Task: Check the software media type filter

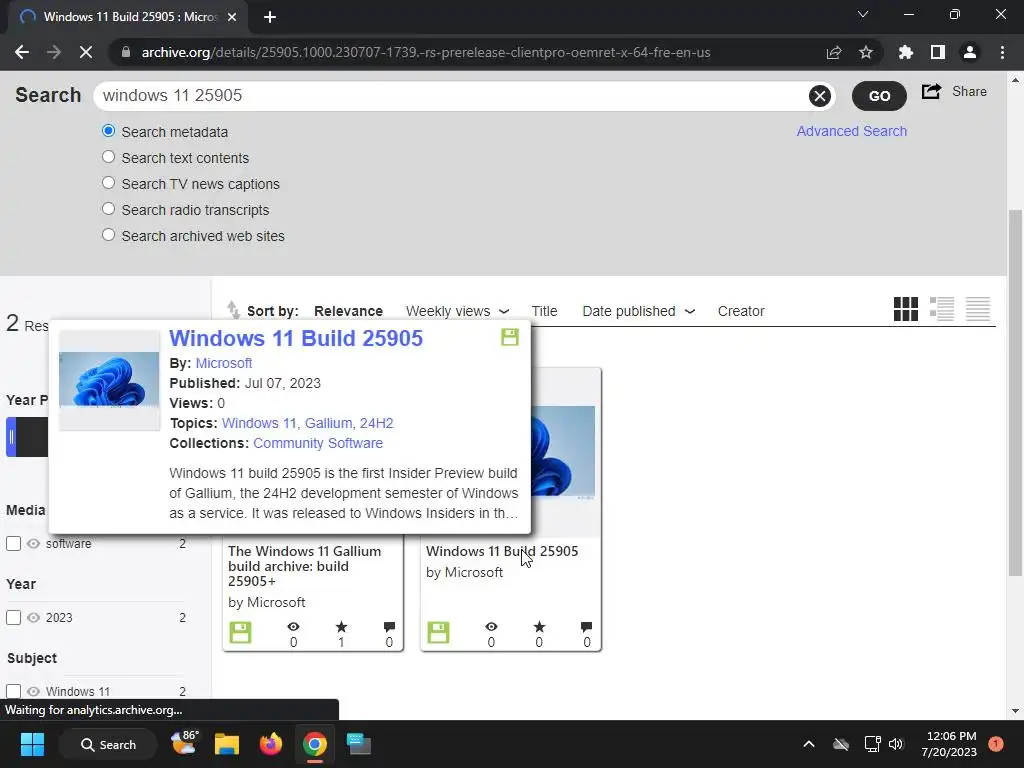Action: [x=13, y=543]
